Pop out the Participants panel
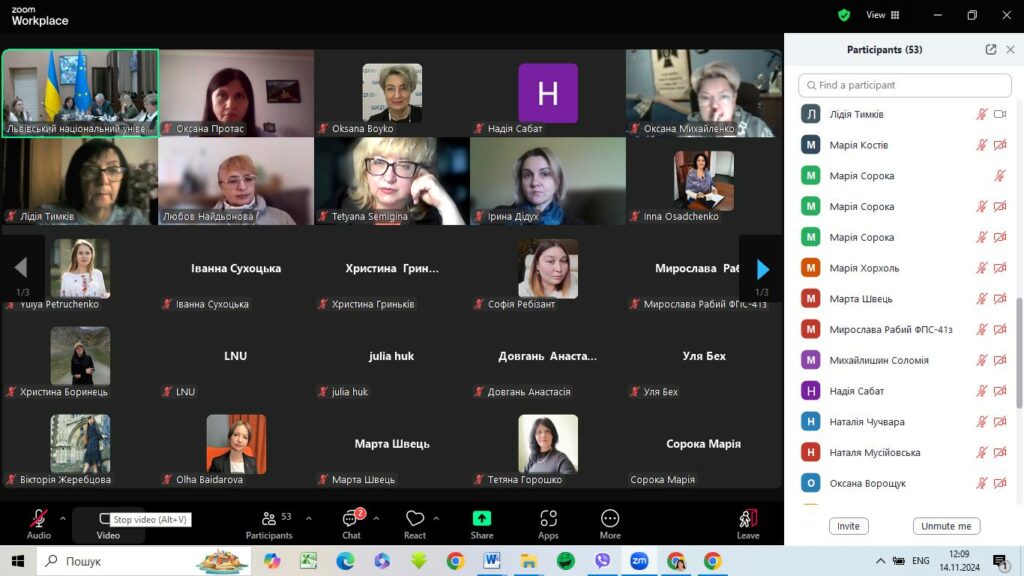 point(990,50)
